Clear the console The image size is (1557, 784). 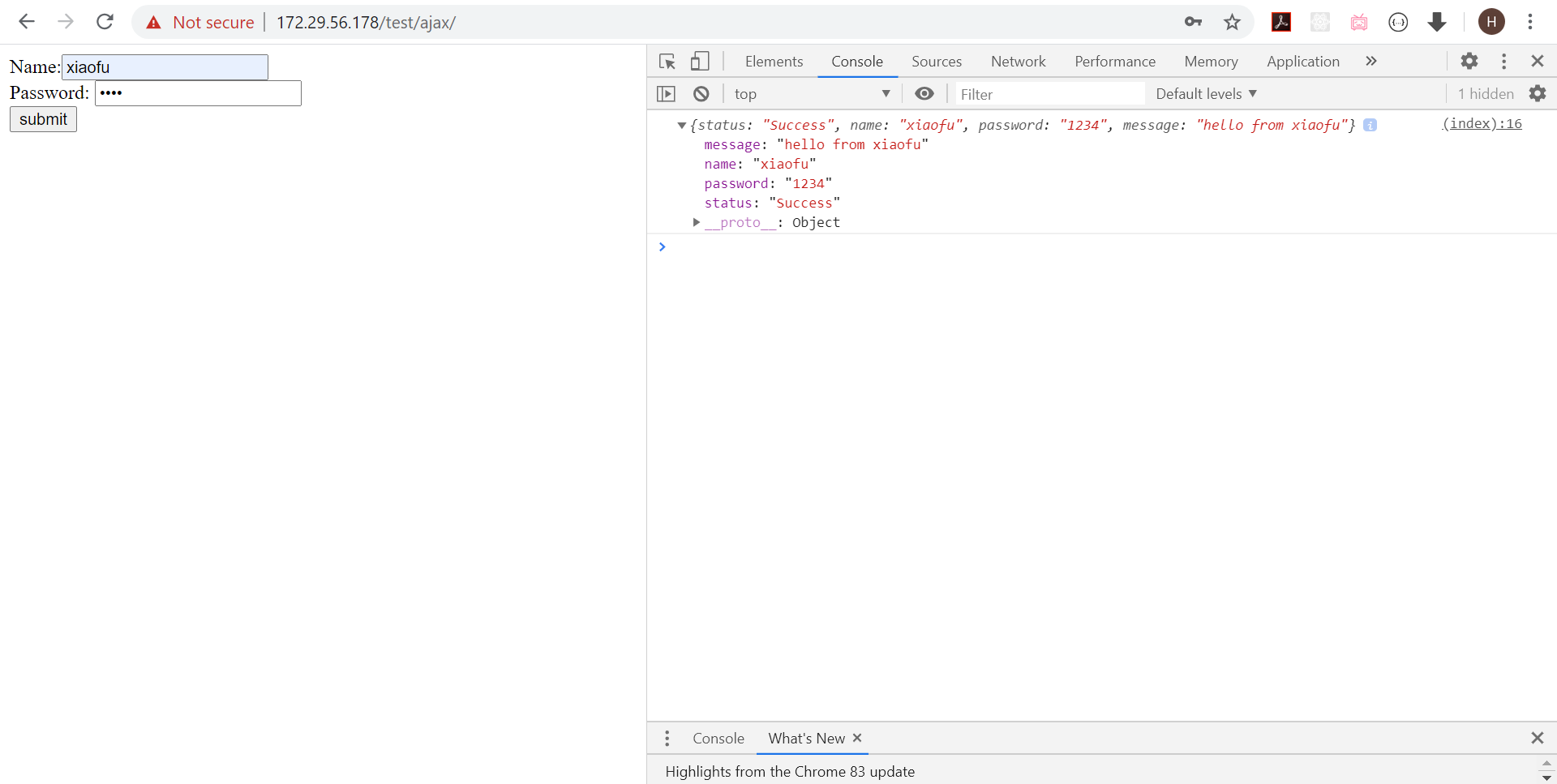(x=701, y=94)
